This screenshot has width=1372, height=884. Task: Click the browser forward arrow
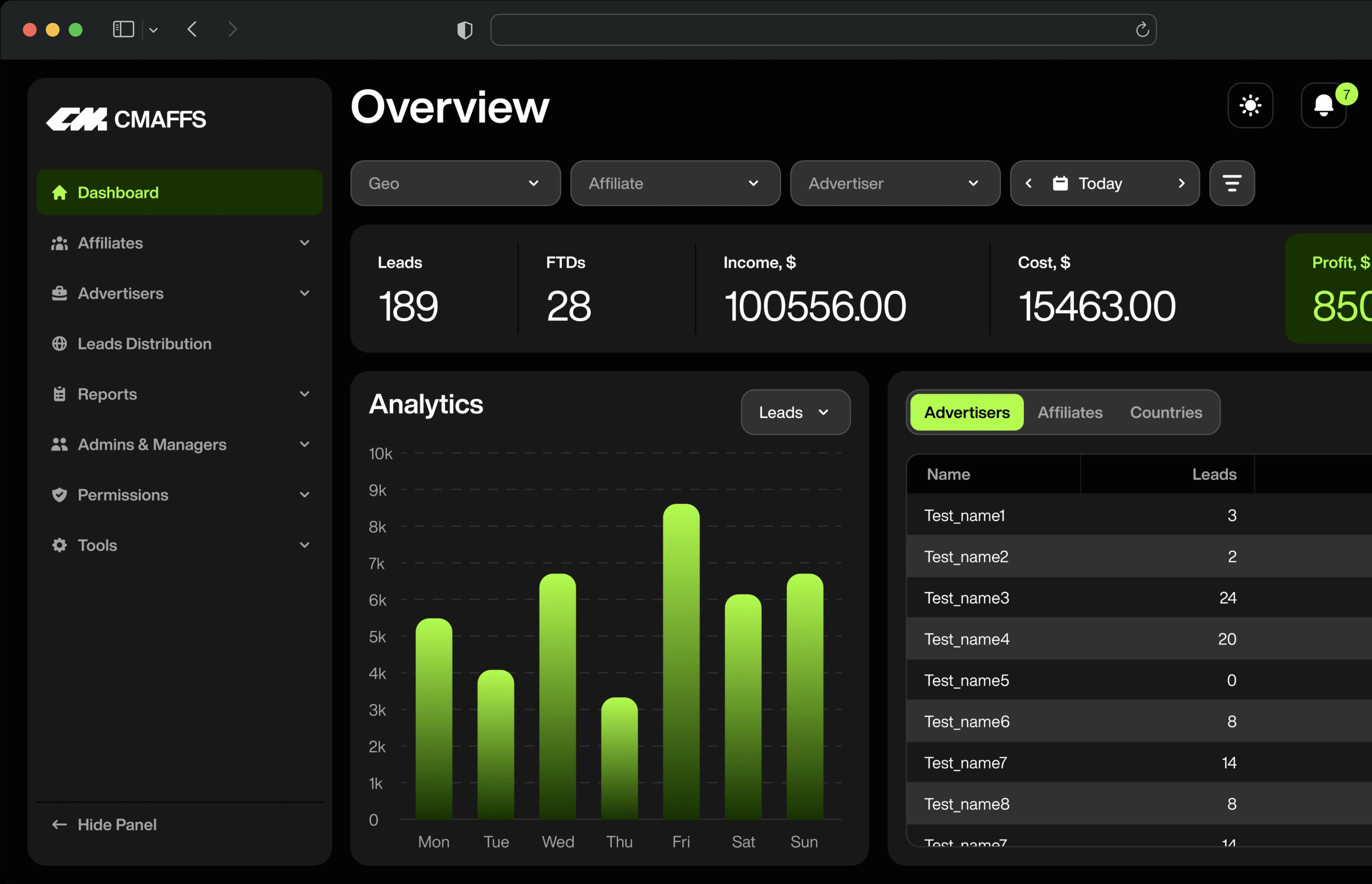(x=233, y=29)
